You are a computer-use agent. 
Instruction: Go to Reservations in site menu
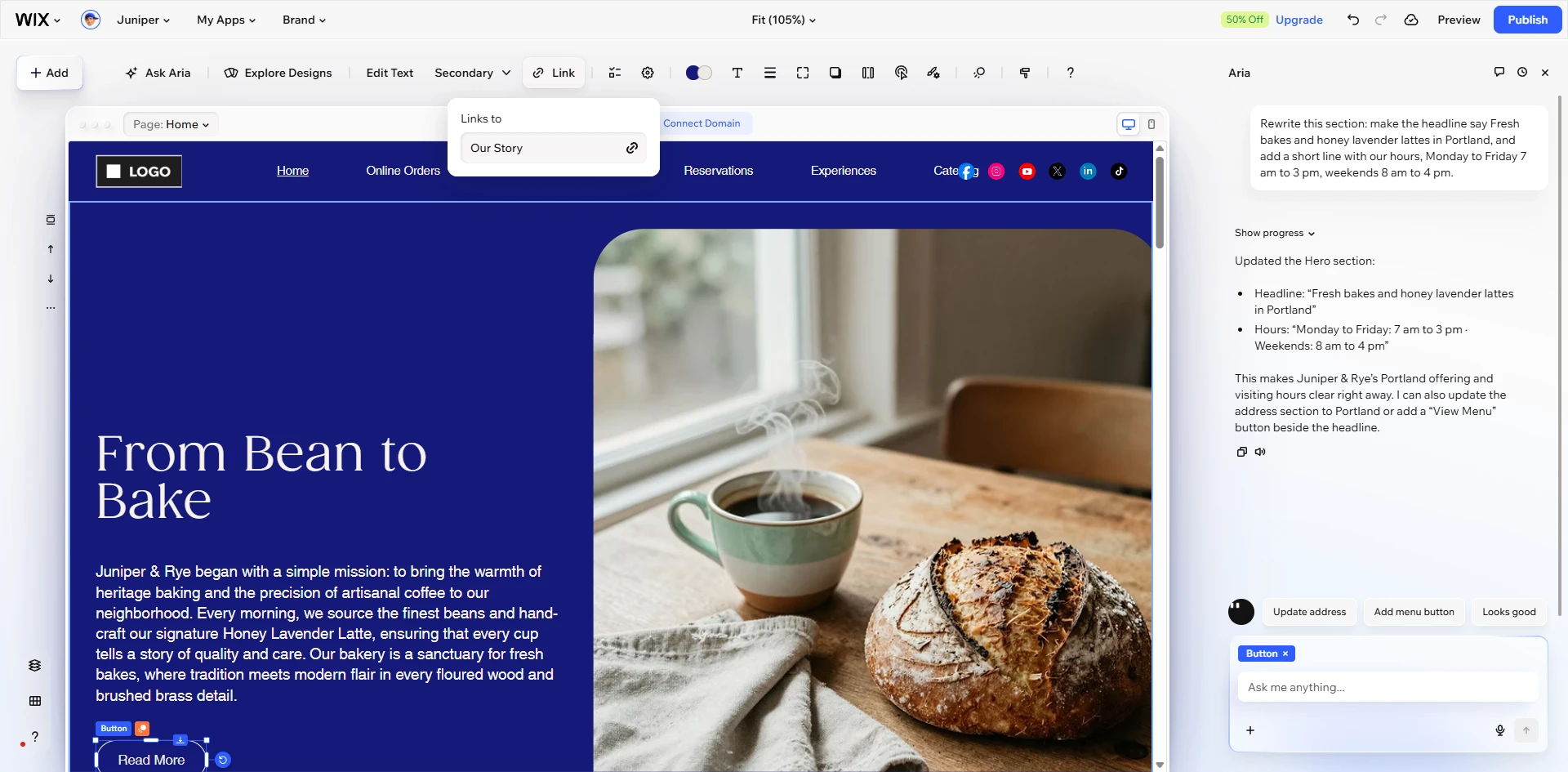[718, 171]
